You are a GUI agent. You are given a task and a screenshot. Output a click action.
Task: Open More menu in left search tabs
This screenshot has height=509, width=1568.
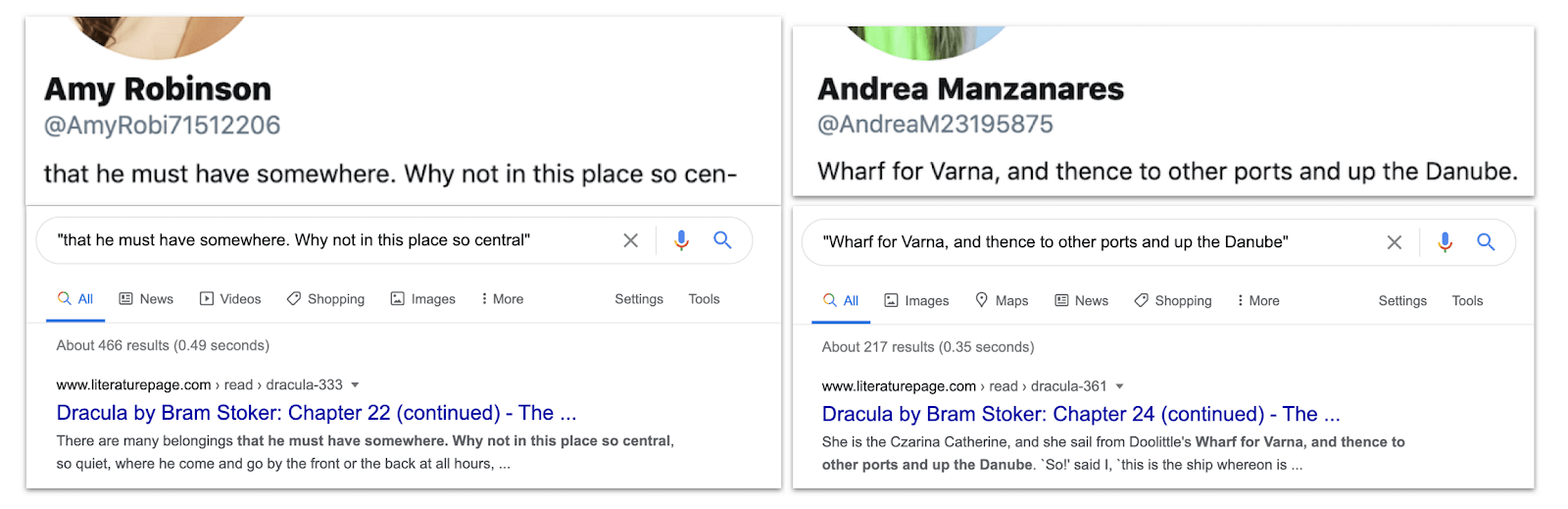pyautogui.click(x=502, y=299)
